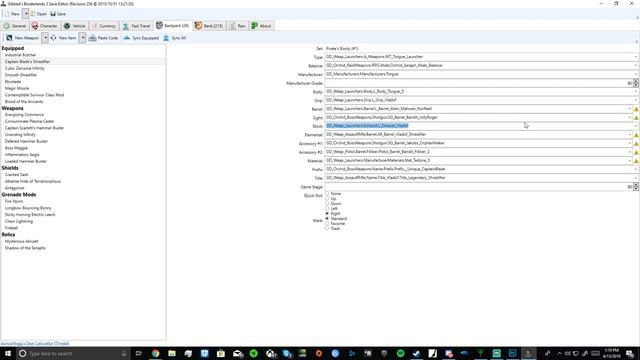Switch to the Vehicle tab
The height and width of the screenshot is (360, 640).
(75, 26)
